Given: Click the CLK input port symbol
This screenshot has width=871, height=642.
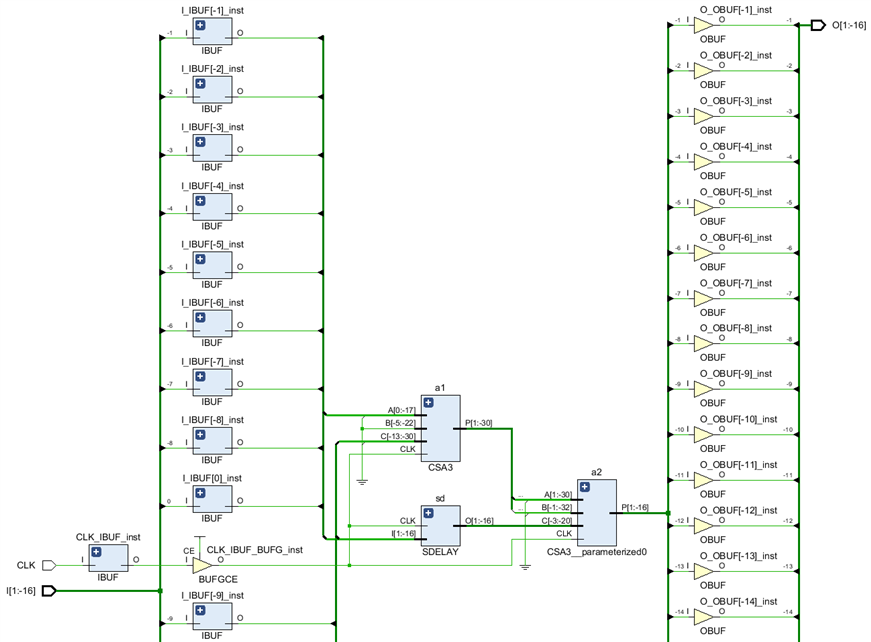Looking at the screenshot, I should (49, 565).
